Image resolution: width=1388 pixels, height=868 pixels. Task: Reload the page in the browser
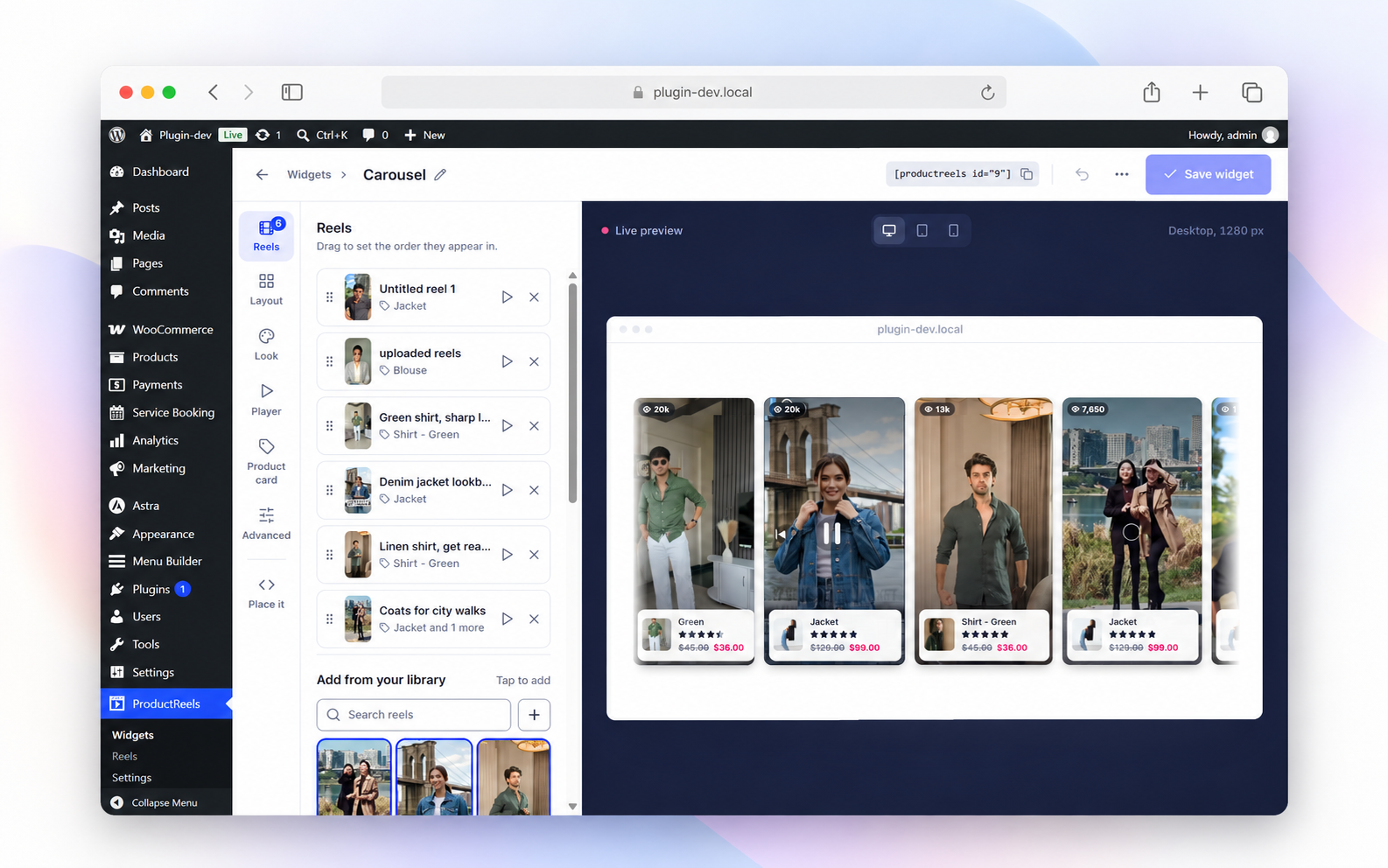tap(987, 92)
